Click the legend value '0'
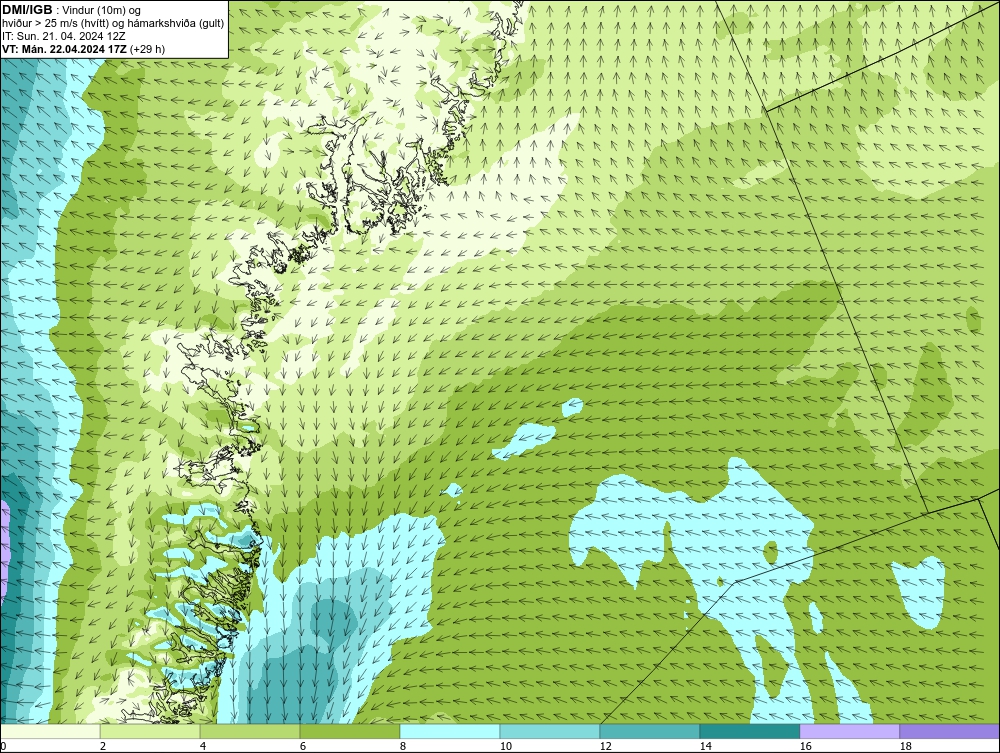This screenshot has width=1000, height=753. (x=3, y=746)
